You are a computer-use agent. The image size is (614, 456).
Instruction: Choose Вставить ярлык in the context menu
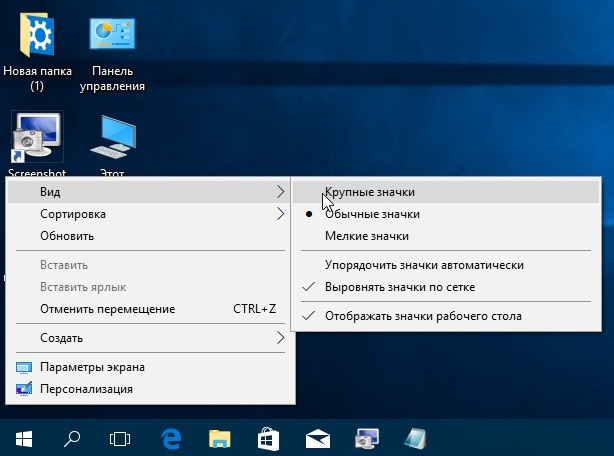pyautogui.click(x=150, y=287)
